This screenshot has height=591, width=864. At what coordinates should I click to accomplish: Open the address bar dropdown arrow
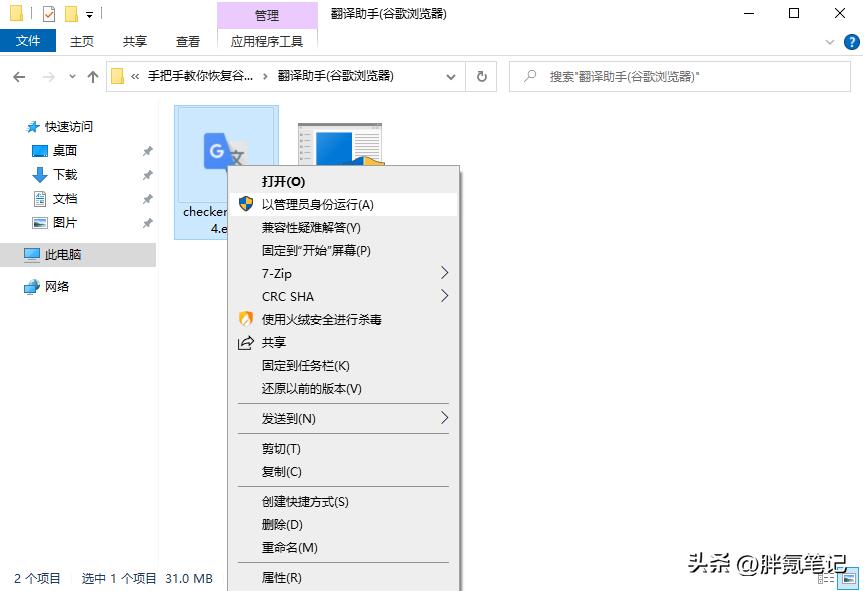click(x=450, y=76)
